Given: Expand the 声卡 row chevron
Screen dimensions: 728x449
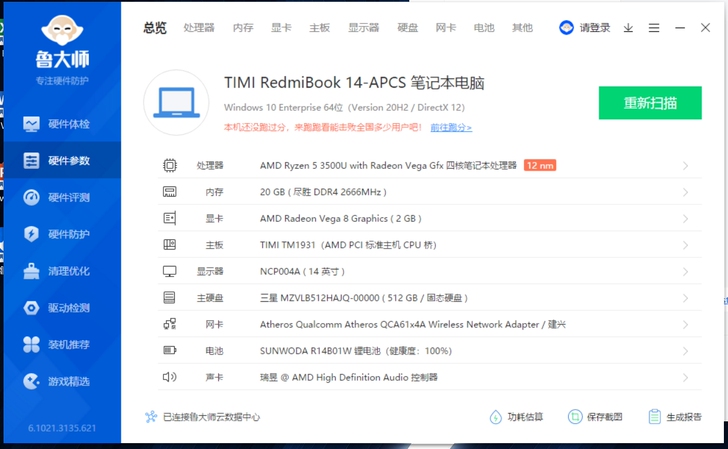Looking at the screenshot, I should [x=685, y=377].
